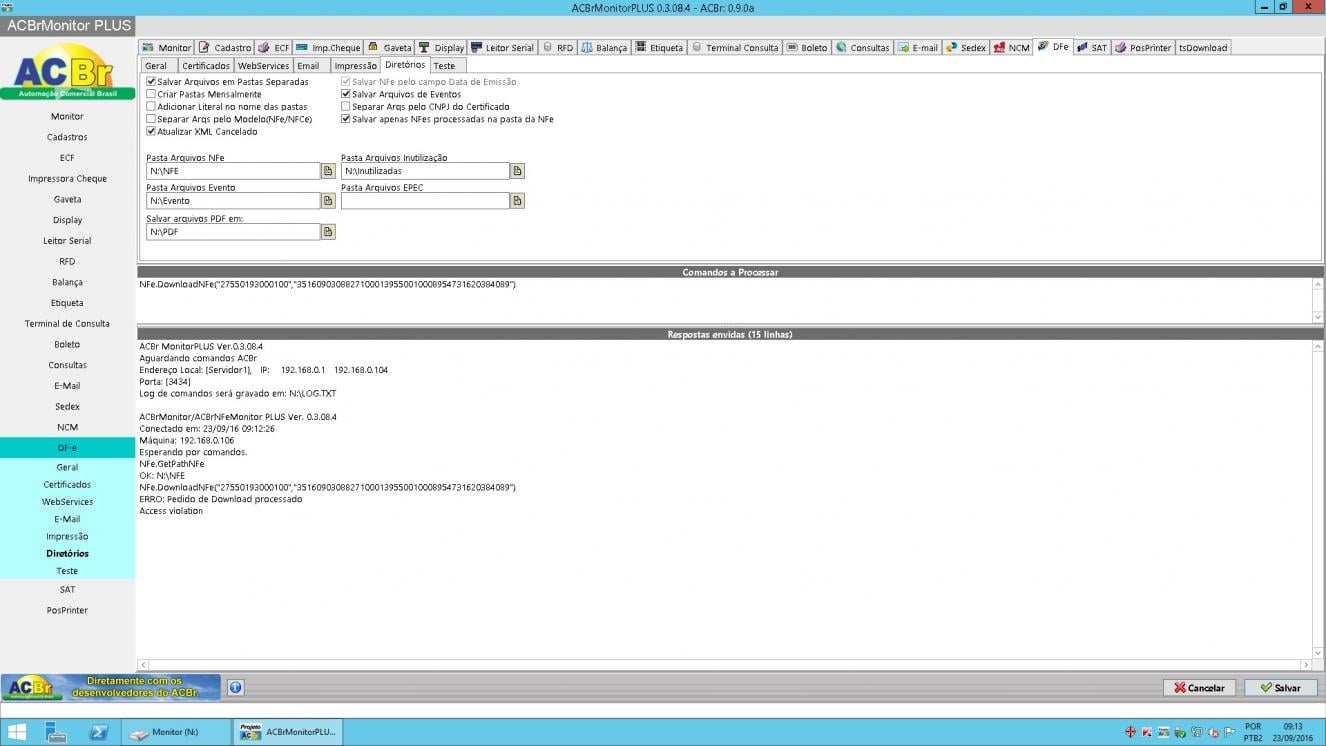Go to Sedex in the left sidebar
This screenshot has width=1326, height=746.
tap(67, 407)
